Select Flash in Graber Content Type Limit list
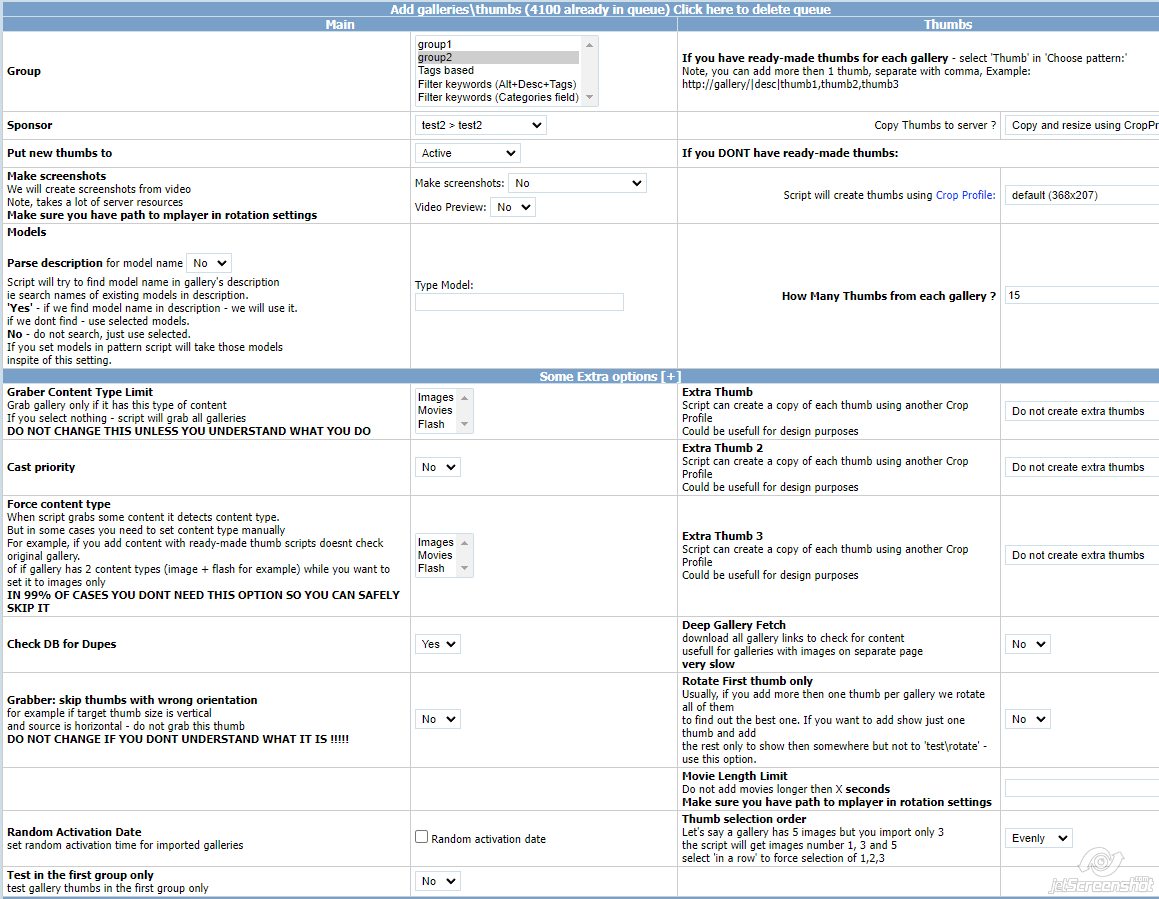1159x899 pixels. pyautogui.click(x=436, y=424)
